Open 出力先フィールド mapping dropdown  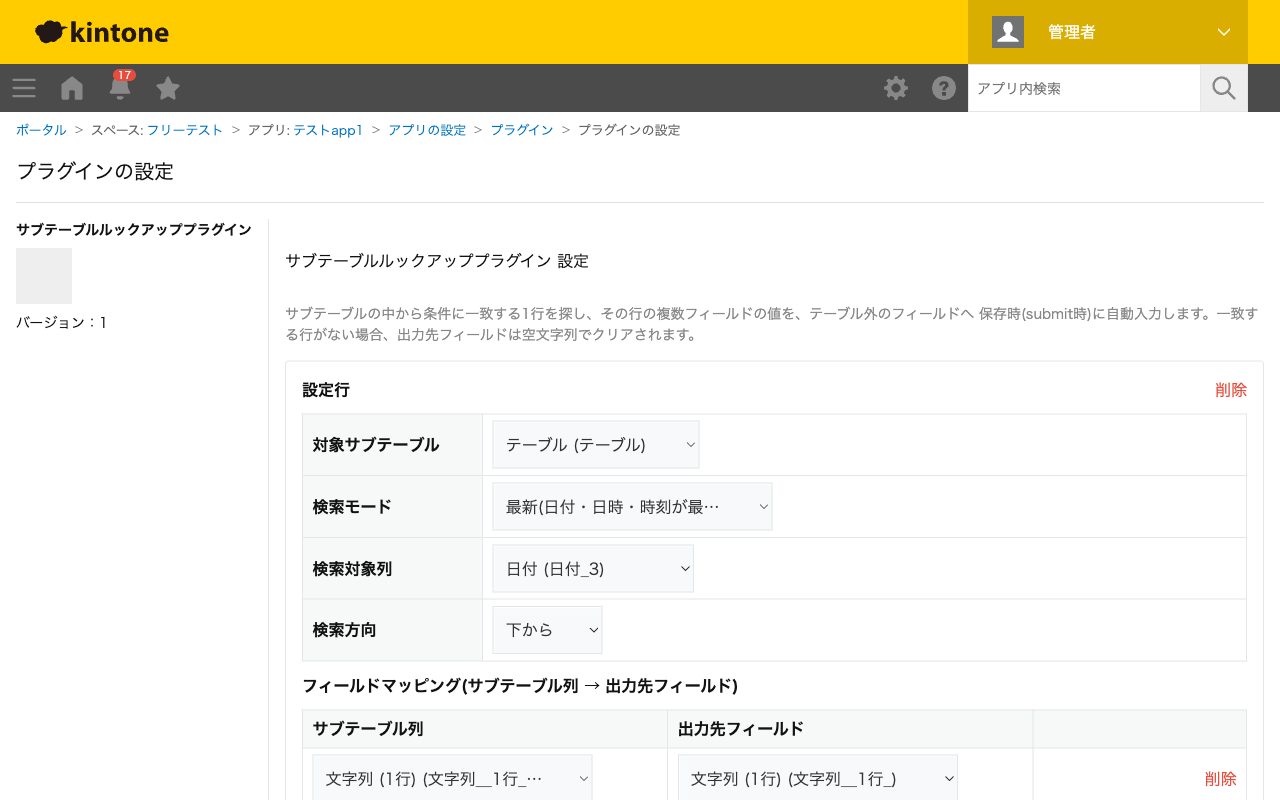point(818,778)
